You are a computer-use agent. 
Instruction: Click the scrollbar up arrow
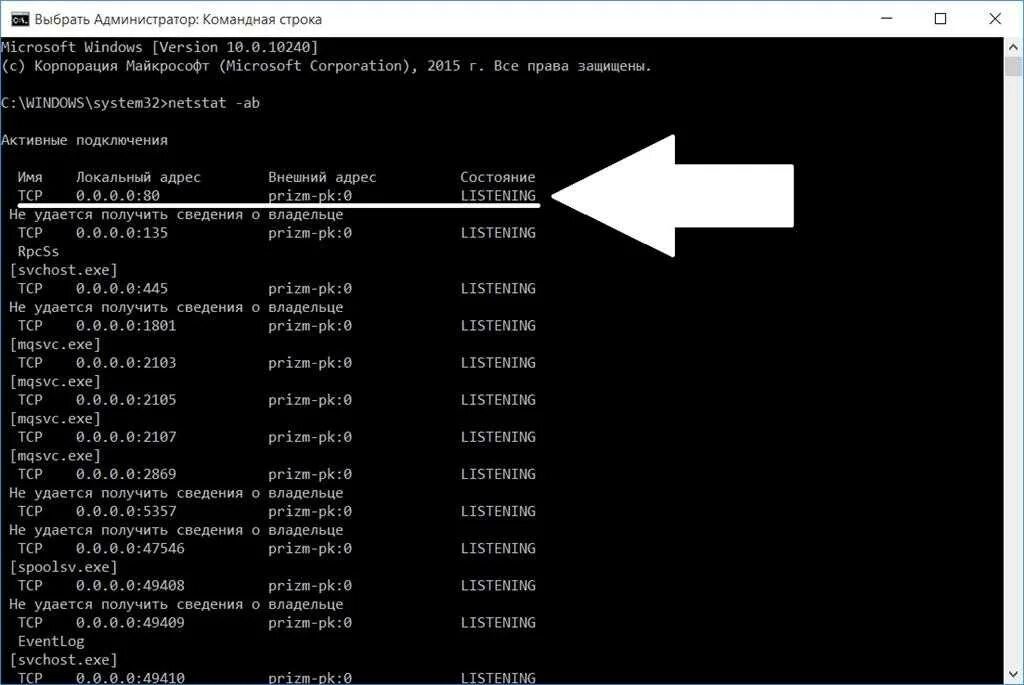(1013, 47)
